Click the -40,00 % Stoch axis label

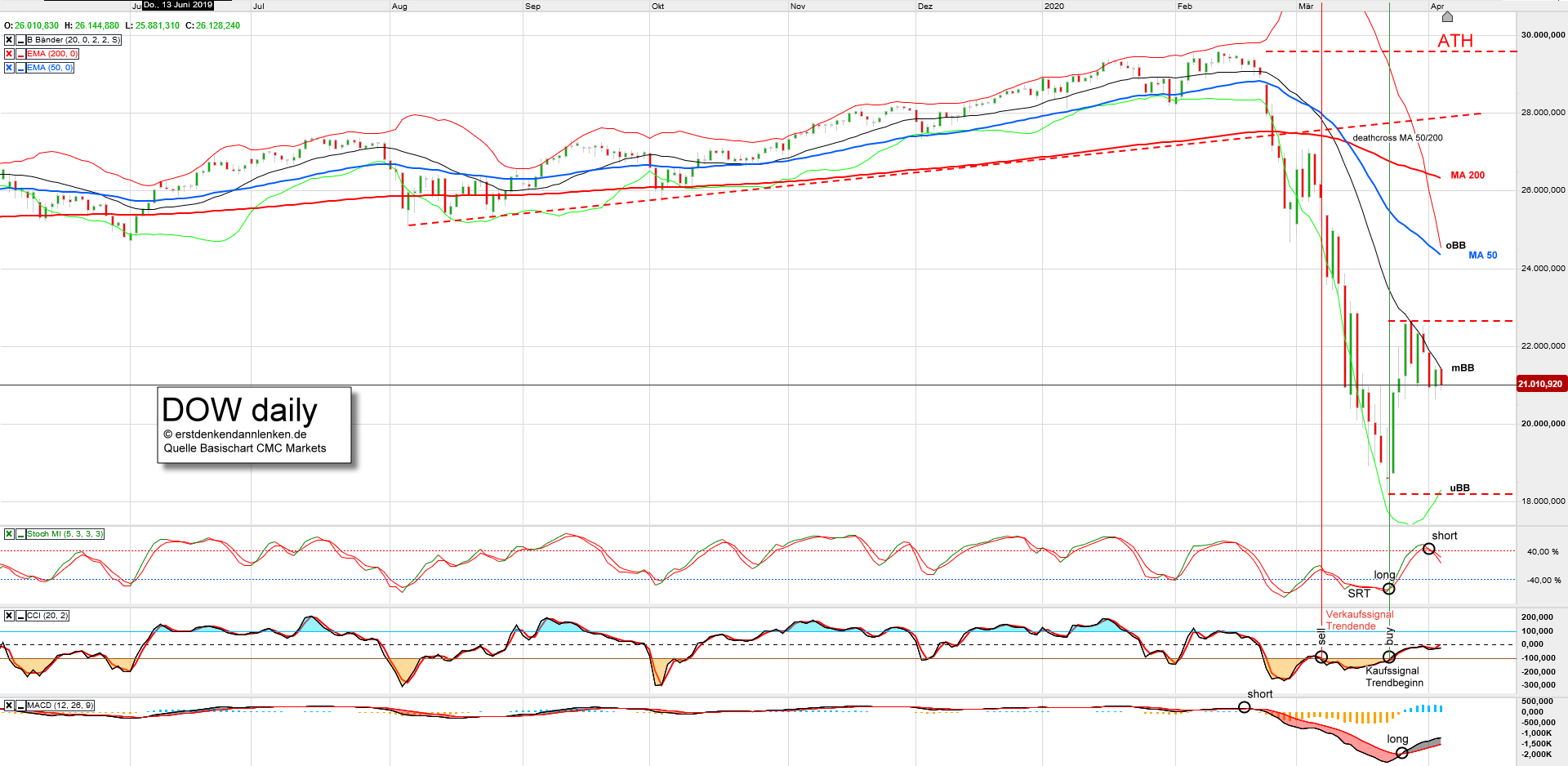tap(1543, 581)
